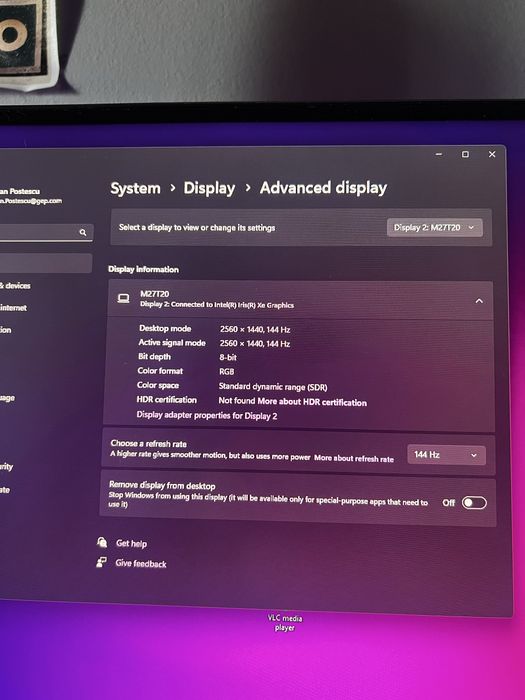This screenshot has width=525, height=700.
Task: Click the Give feedback icon
Action: pyautogui.click(x=102, y=562)
